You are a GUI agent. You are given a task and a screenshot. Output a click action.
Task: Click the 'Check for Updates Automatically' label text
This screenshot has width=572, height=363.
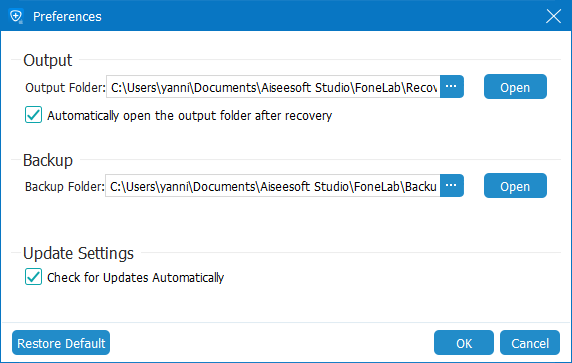135,278
